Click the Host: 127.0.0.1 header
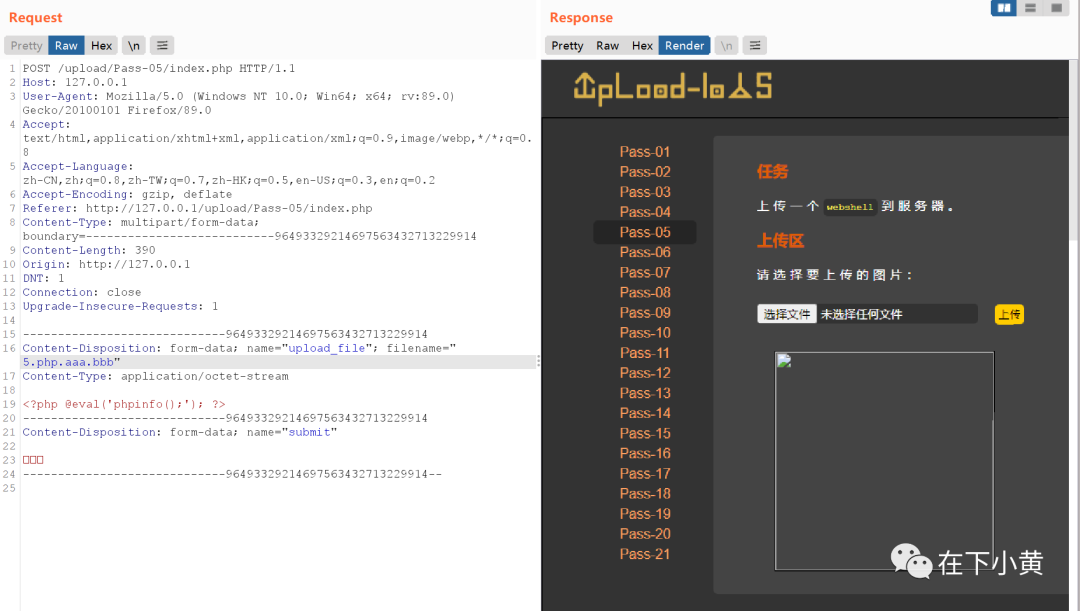This screenshot has width=1080, height=611. [x=74, y=82]
